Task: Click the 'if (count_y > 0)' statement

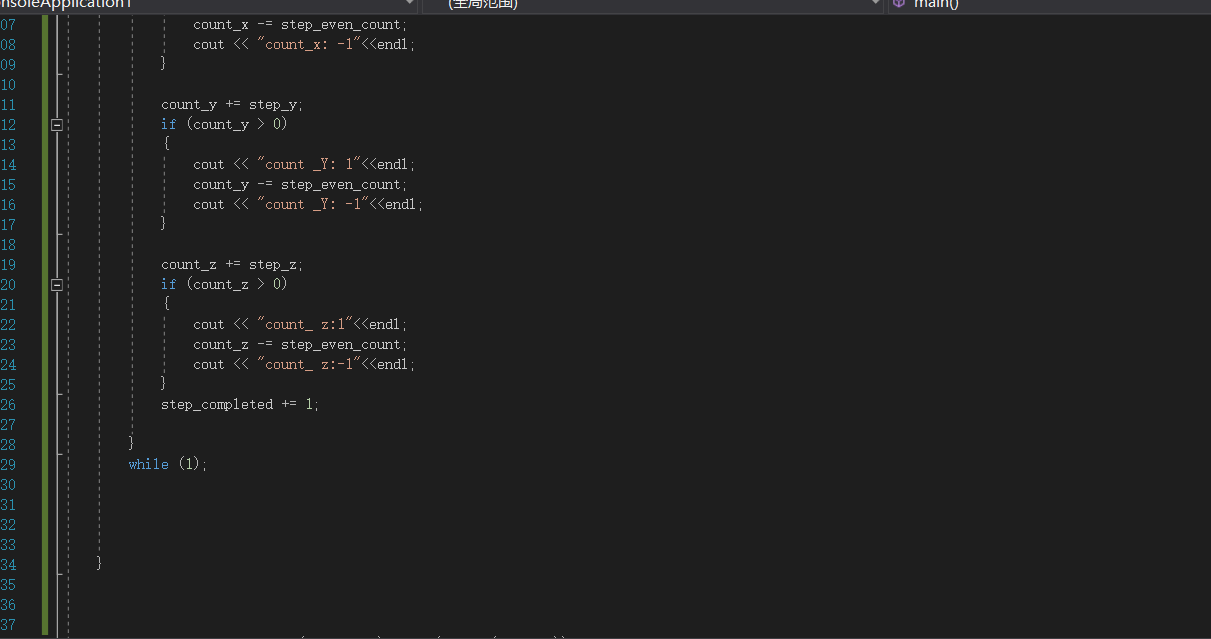Action: tap(224, 124)
